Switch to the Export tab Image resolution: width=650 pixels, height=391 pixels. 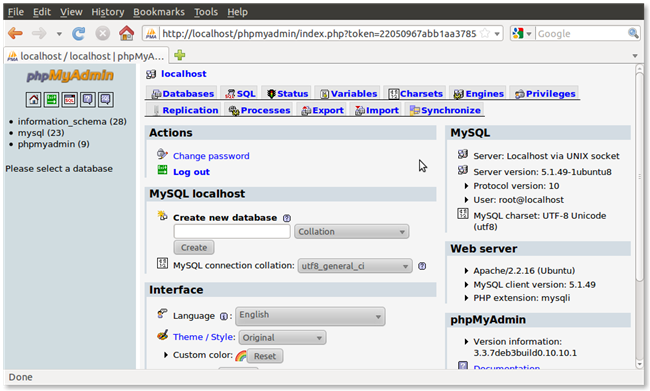[322, 110]
